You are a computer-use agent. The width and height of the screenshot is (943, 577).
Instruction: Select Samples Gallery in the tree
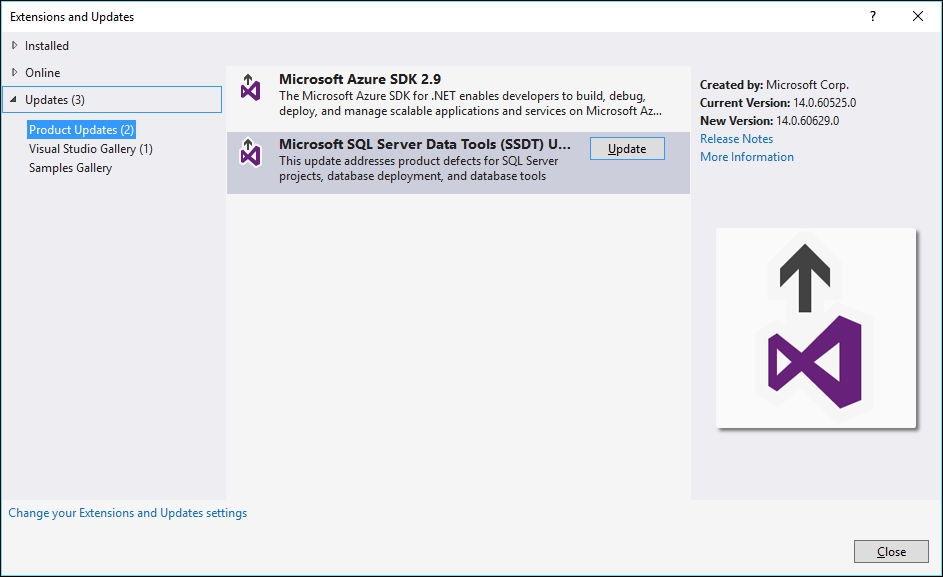70,168
